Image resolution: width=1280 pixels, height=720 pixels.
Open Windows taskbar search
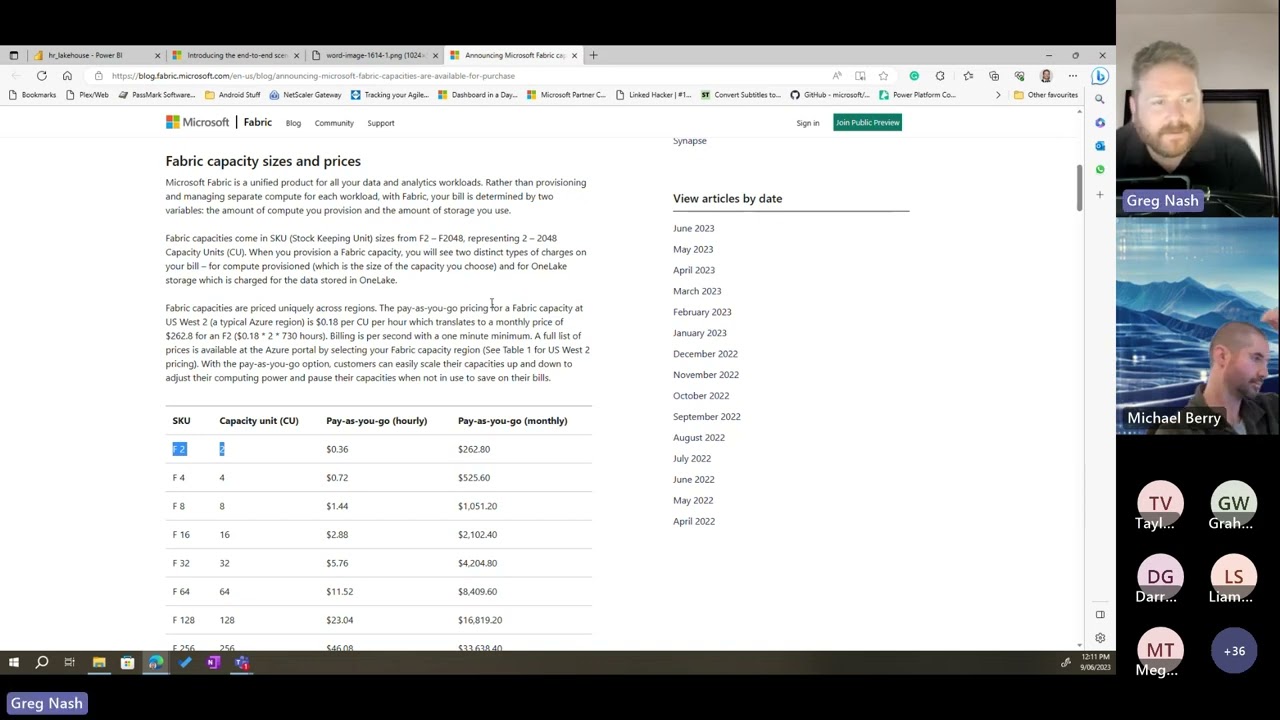coord(42,662)
